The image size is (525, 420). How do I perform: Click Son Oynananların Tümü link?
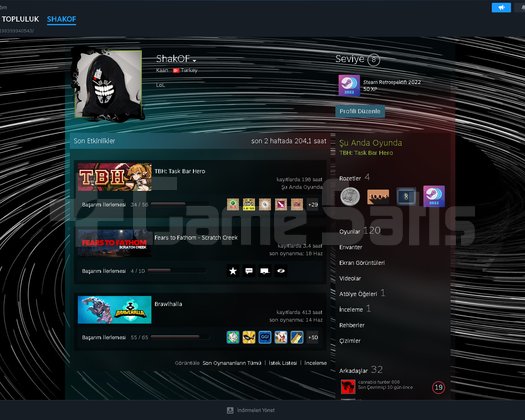click(x=232, y=363)
